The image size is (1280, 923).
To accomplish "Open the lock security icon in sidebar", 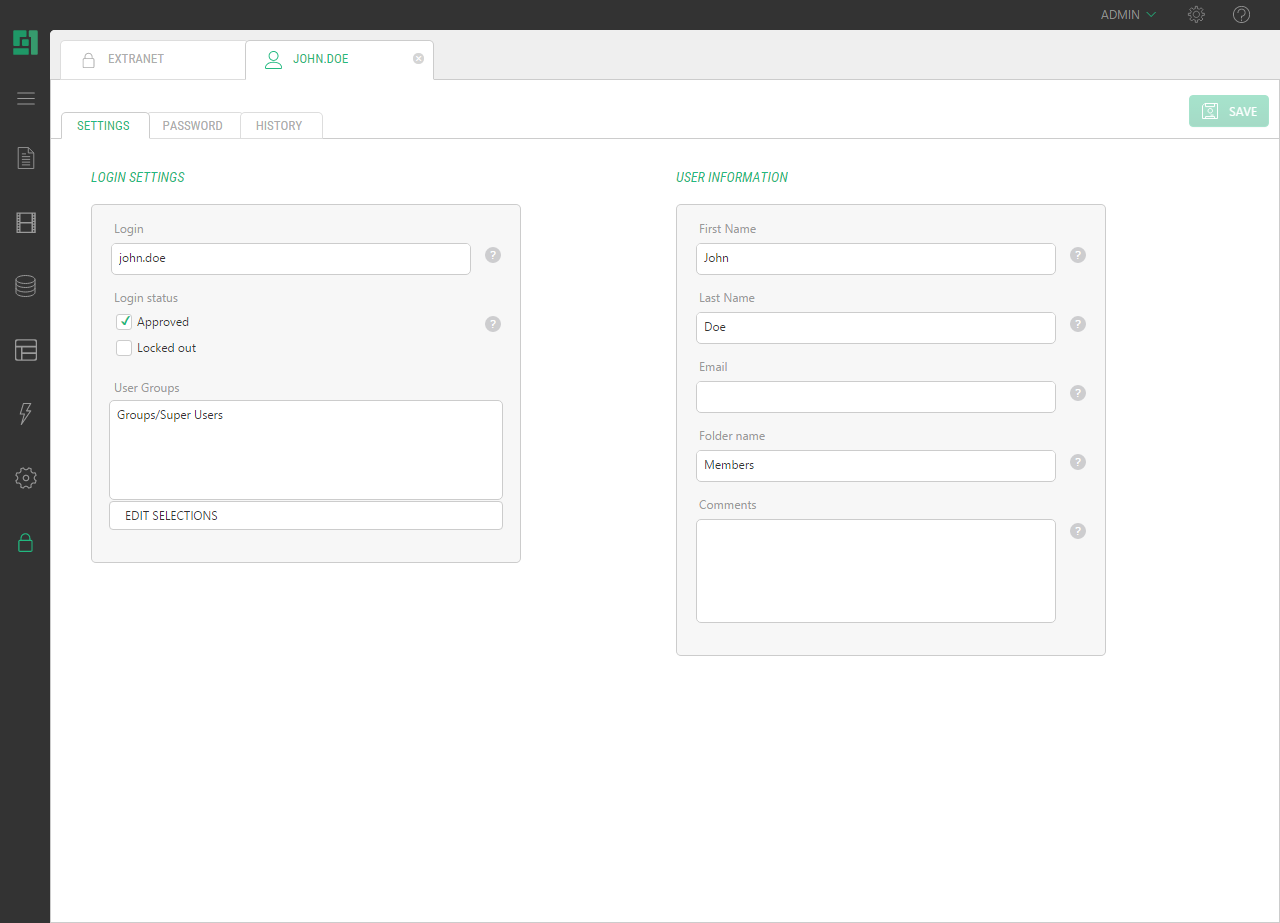I will pos(26,543).
